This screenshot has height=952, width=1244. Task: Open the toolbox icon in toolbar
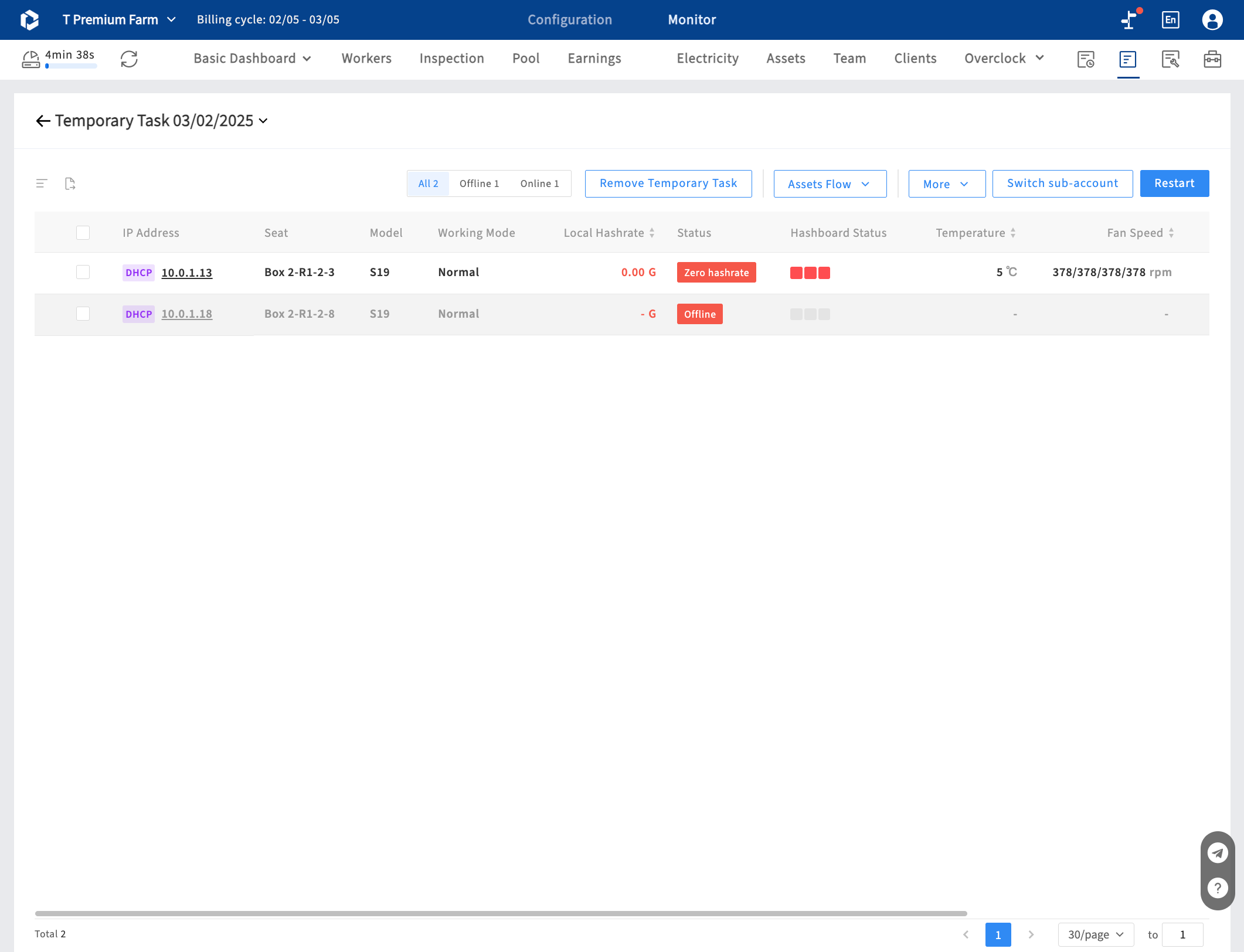click(x=1212, y=59)
